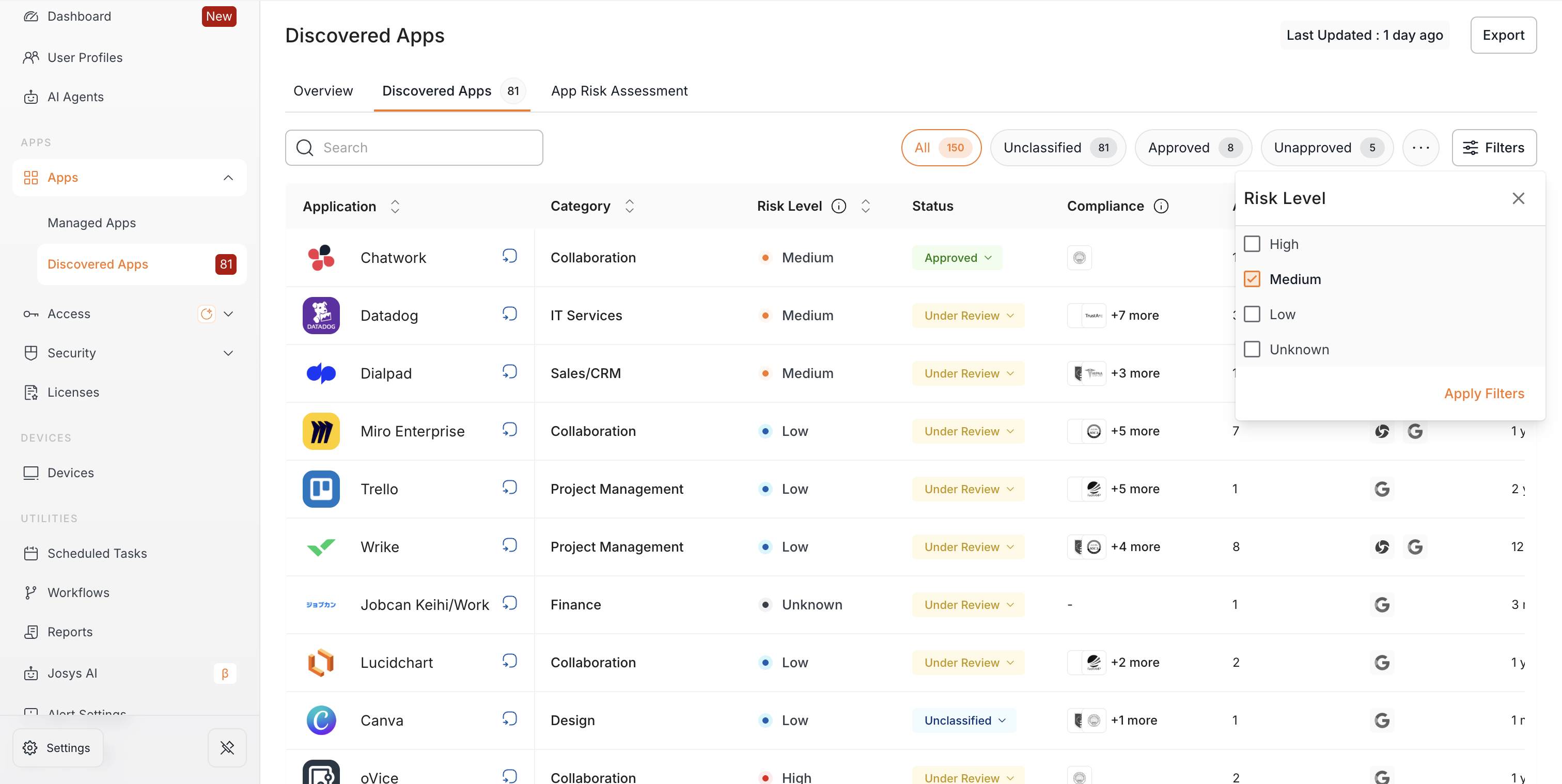Click the sync icon beside Chatwork
This screenshot has height=784, width=1562.
(x=509, y=256)
